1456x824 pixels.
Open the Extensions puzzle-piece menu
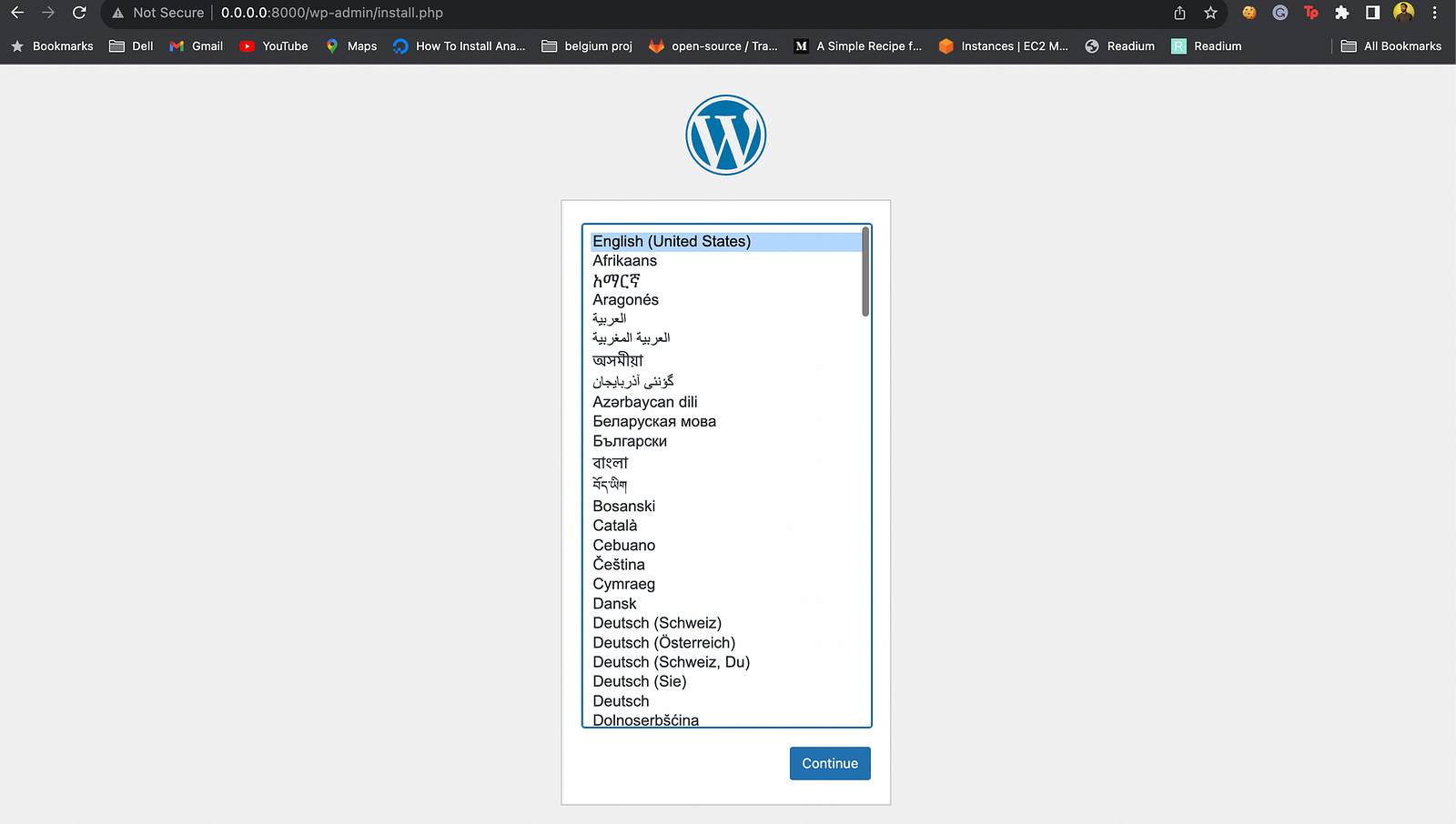tap(1342, 13)
